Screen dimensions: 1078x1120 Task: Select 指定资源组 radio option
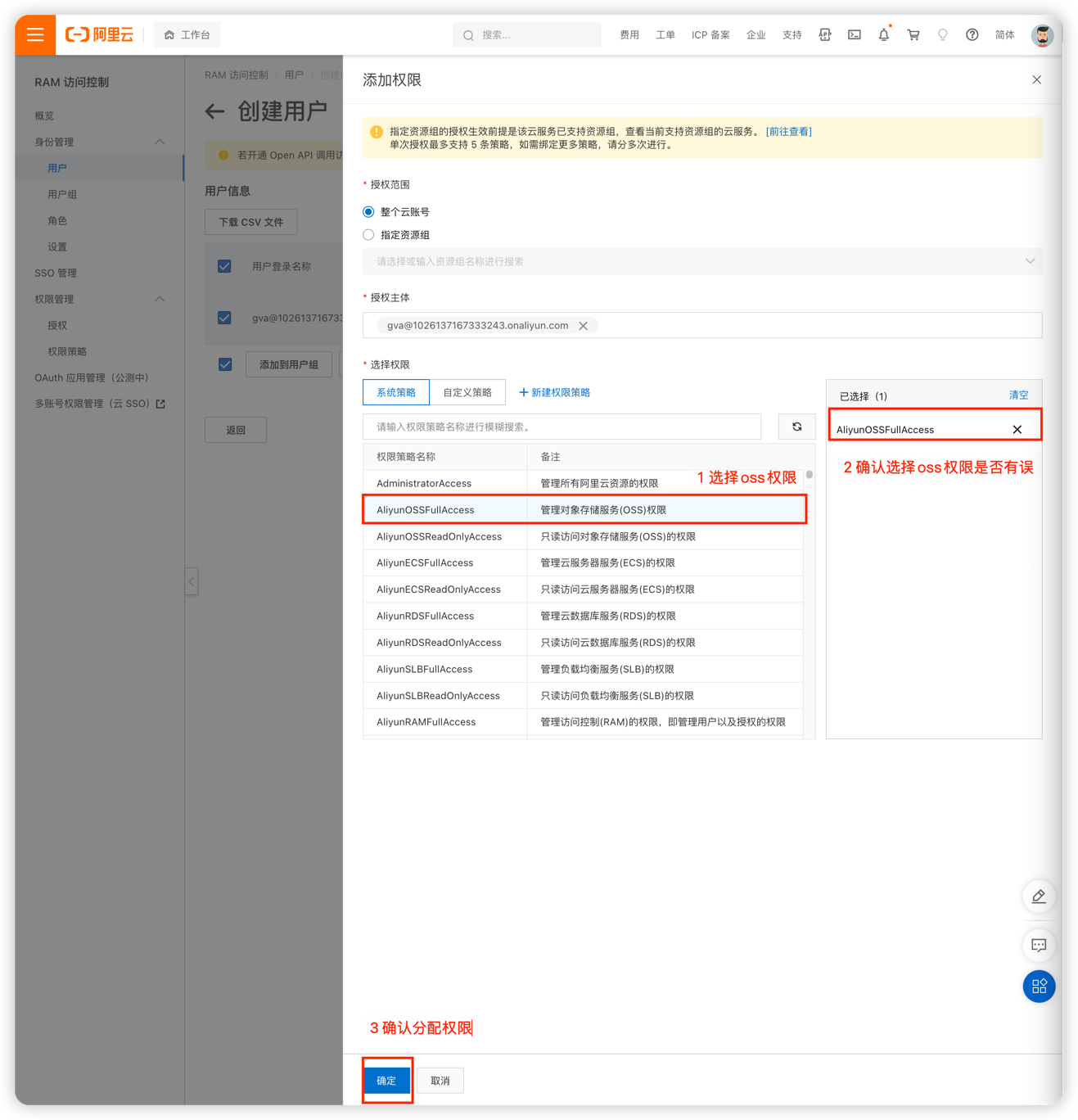pos(368,235)
